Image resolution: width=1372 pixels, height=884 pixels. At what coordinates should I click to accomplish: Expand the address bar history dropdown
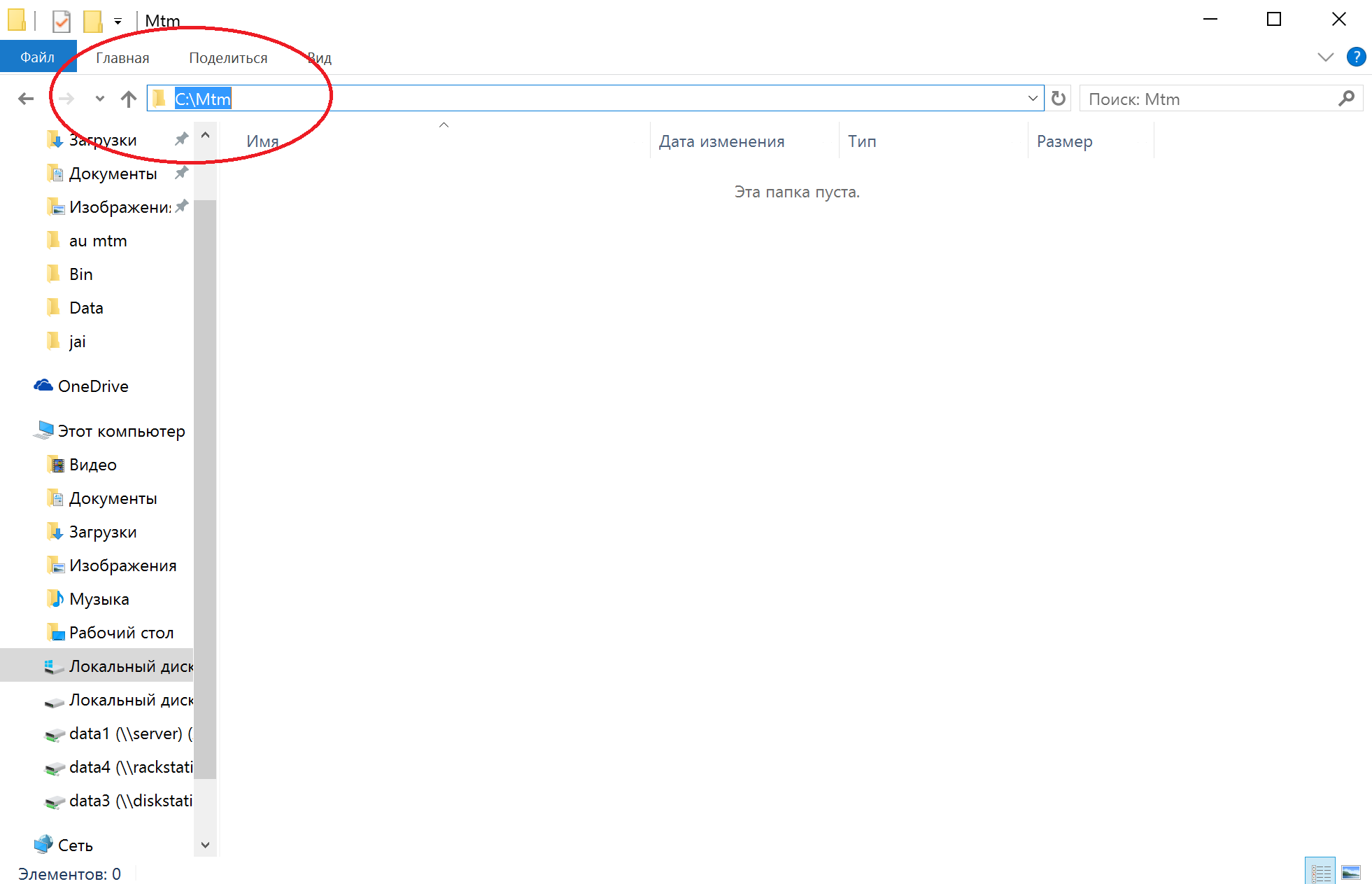point(1033,99)
